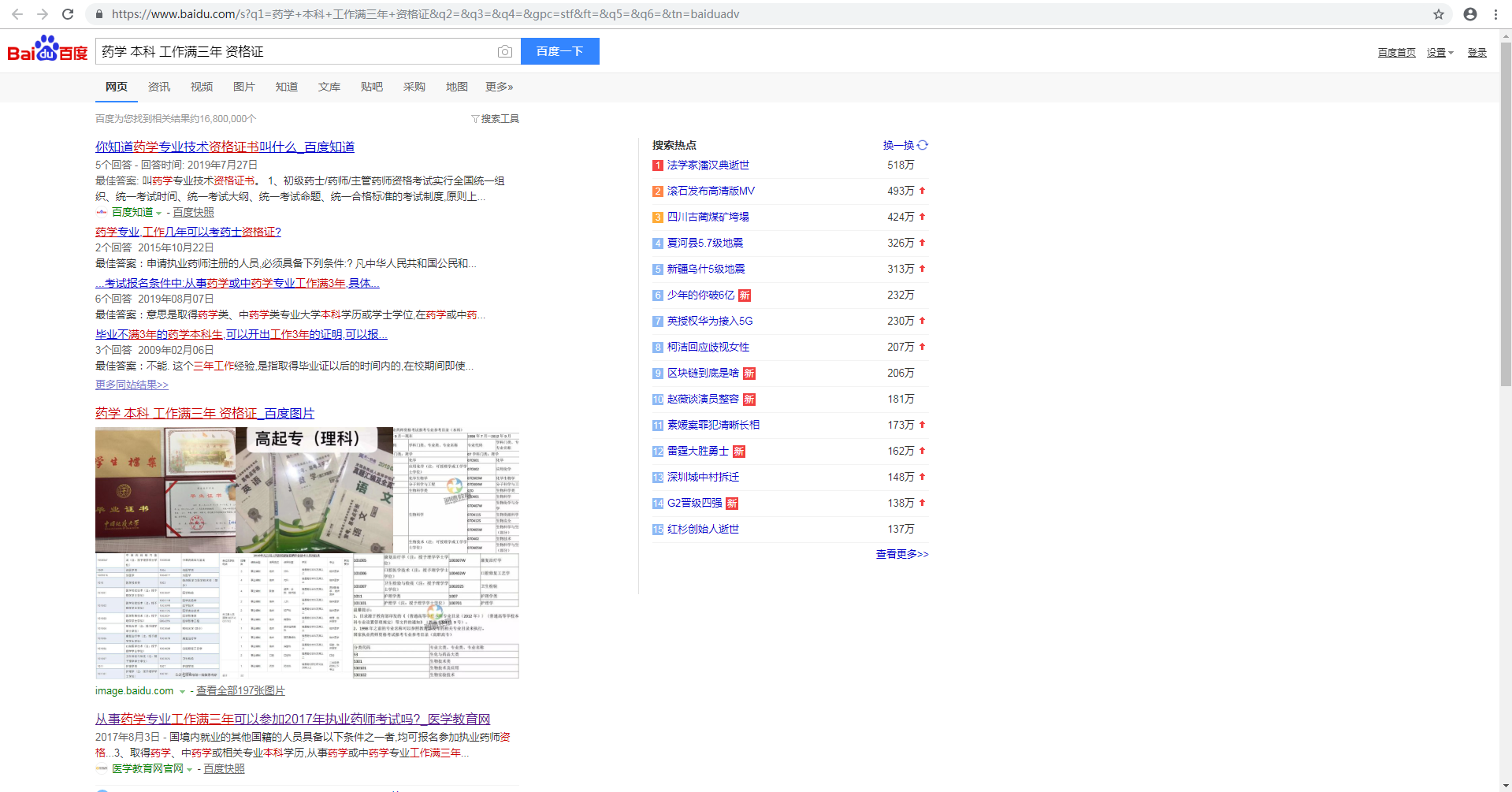This screenshot has height=792, width=1512.
Task: Switch to the 贴吧 tab
Action: [x=372, y=87]
